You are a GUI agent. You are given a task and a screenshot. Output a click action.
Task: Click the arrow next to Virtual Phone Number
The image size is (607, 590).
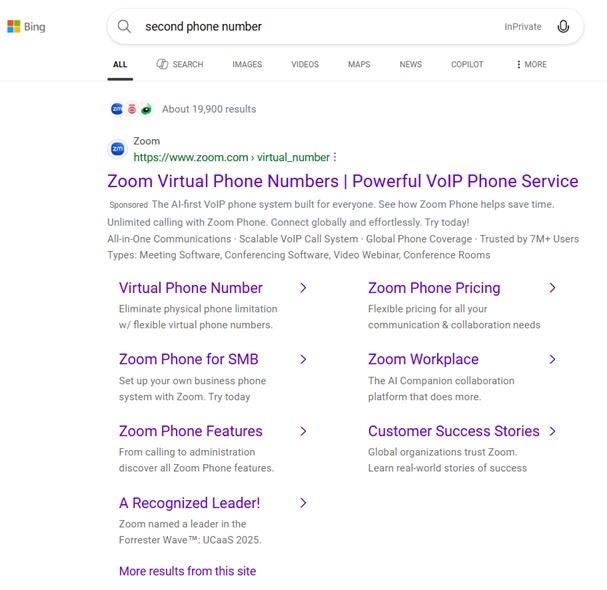(x=303, y=288)
